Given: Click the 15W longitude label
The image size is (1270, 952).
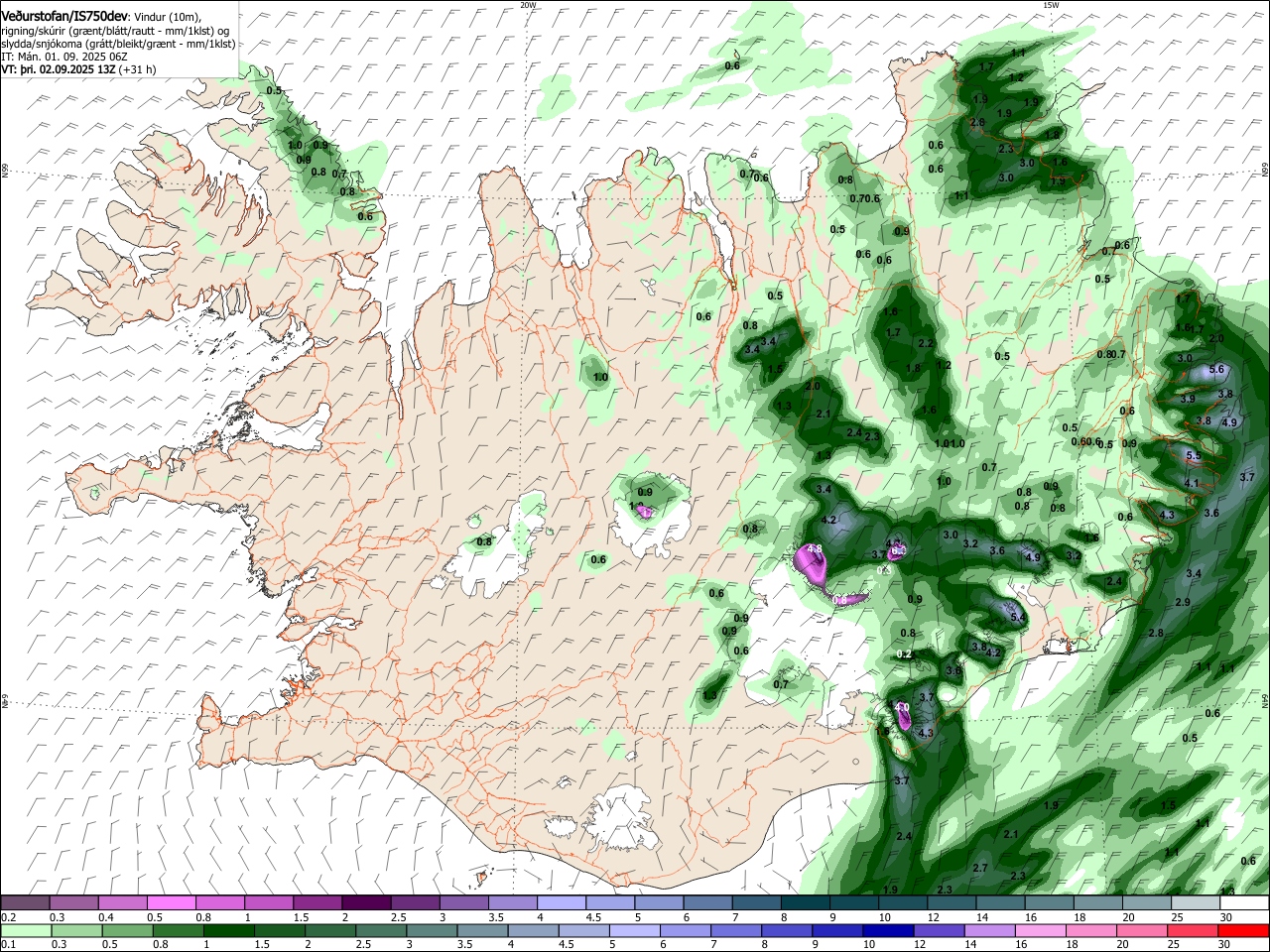Looking at the screenshot, I should (x=1051, y=5).
